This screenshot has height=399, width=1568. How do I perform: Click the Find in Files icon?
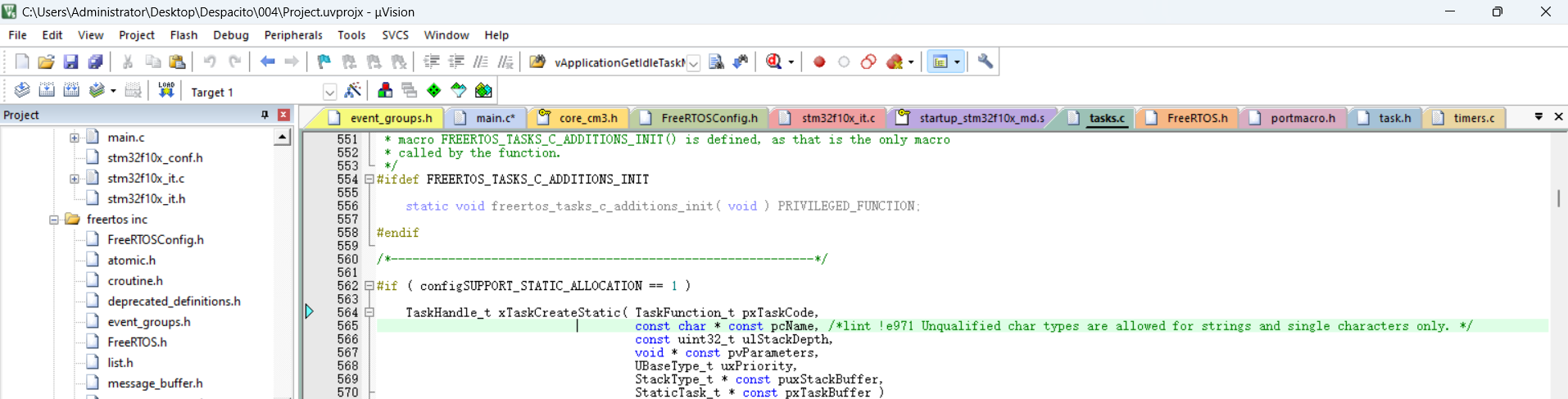tap(537, 61)
